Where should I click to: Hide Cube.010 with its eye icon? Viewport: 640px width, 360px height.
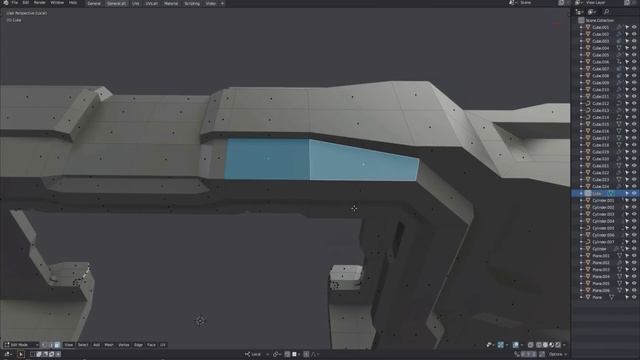pos(634,89)
